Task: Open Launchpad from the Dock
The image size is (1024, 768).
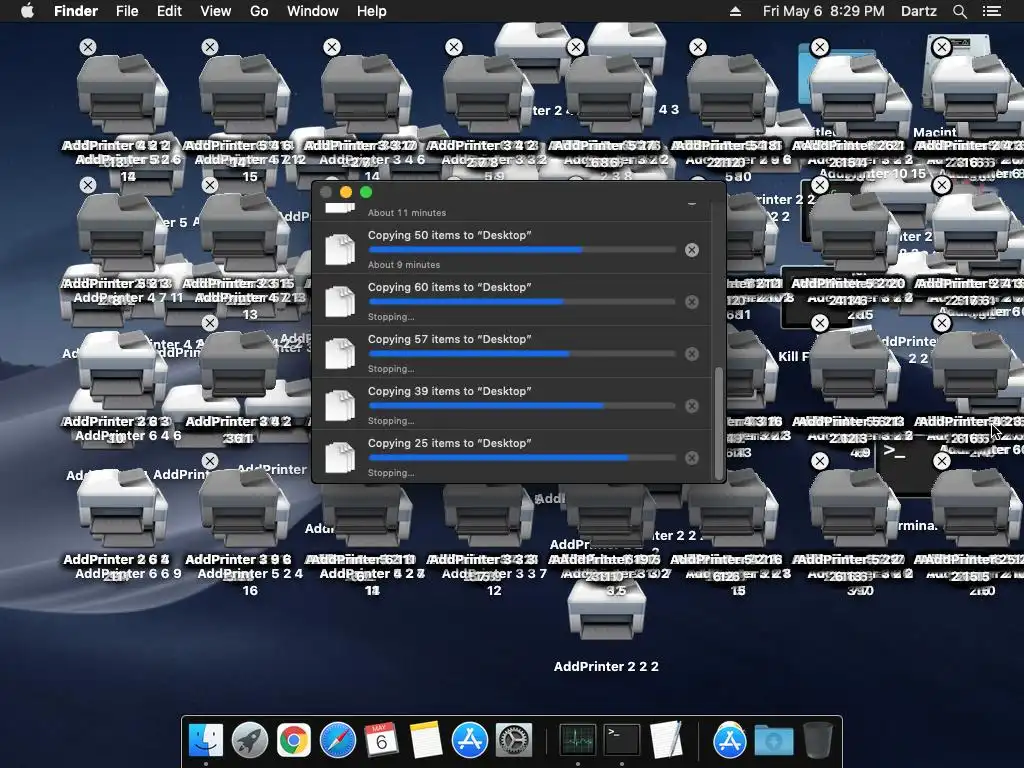Action: [250, 740]
